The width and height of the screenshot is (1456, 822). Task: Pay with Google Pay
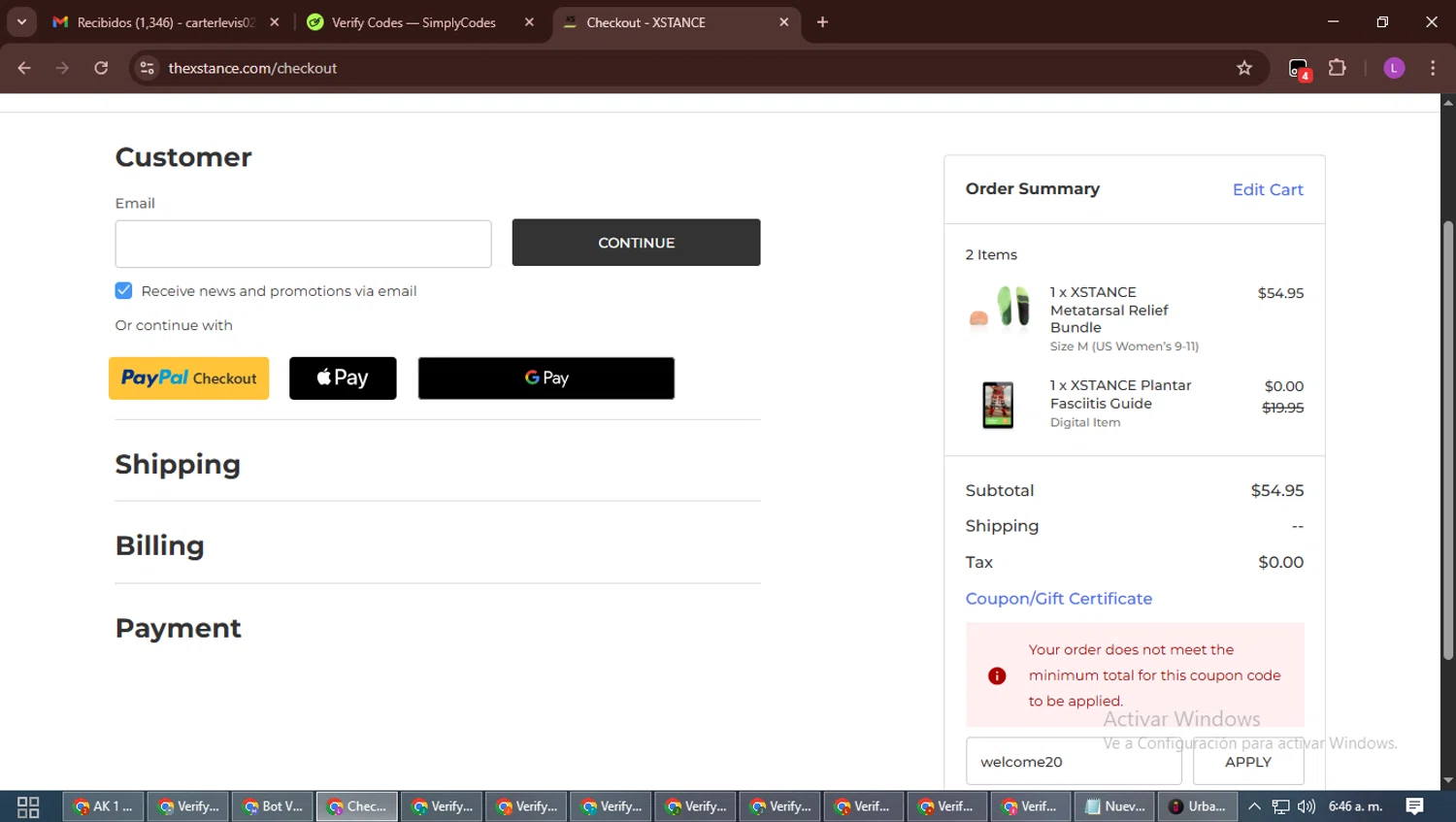pos(546,378)
